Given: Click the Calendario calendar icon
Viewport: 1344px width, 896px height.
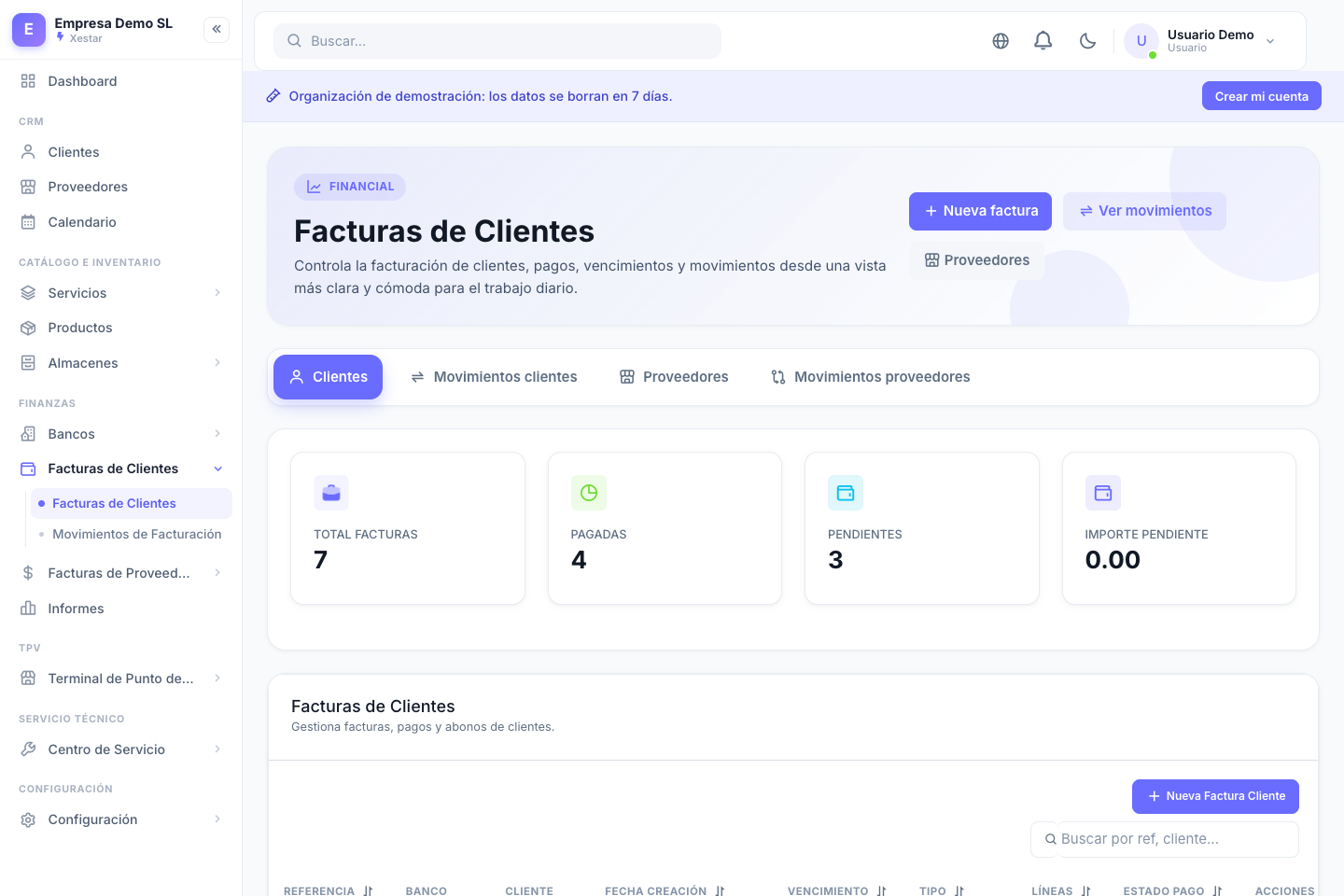Looking at the screenshot, I should click(x=28, y=222).
